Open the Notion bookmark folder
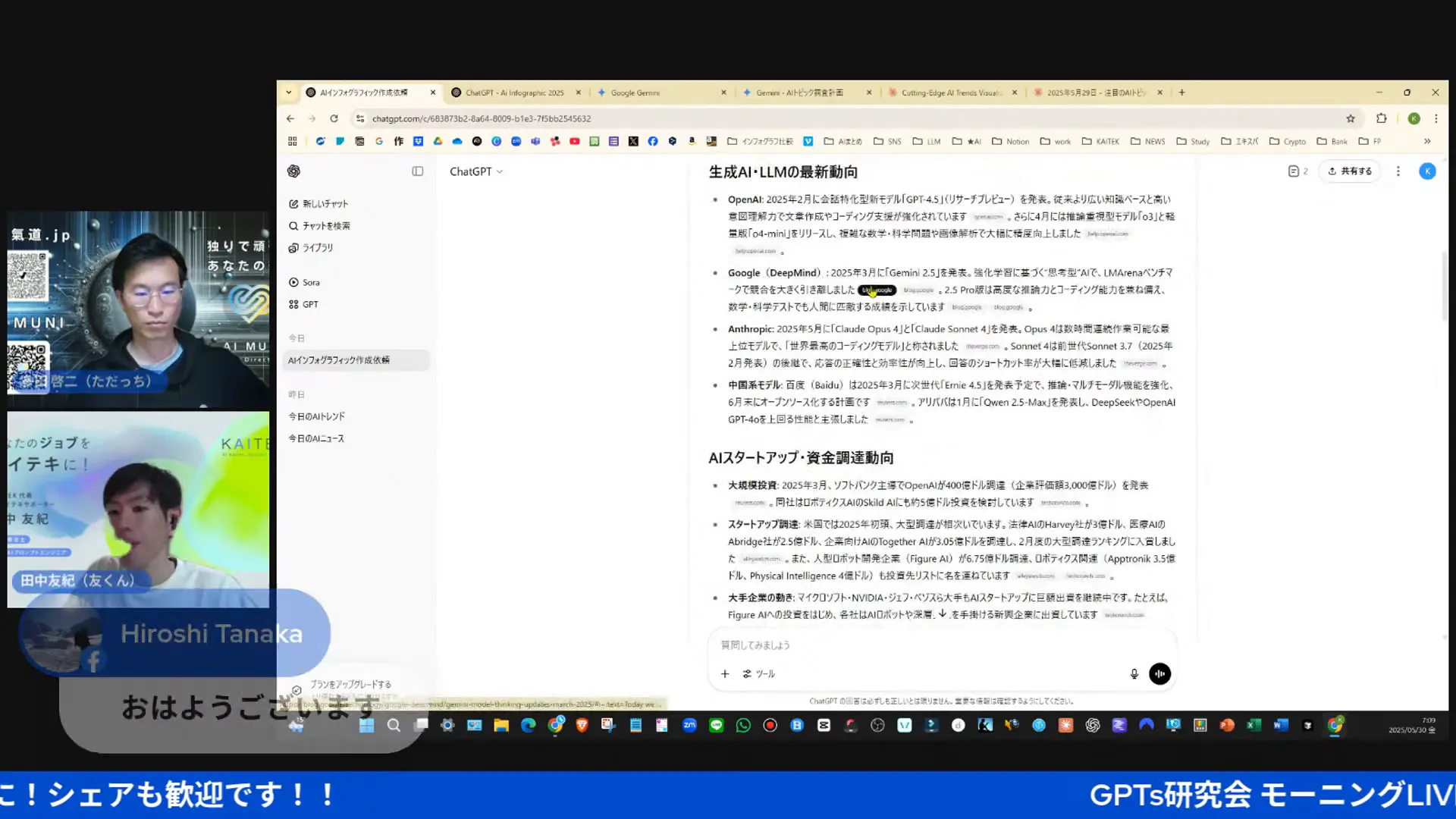This screenshot has height=819, width=1456. [x=1011, y=142]
